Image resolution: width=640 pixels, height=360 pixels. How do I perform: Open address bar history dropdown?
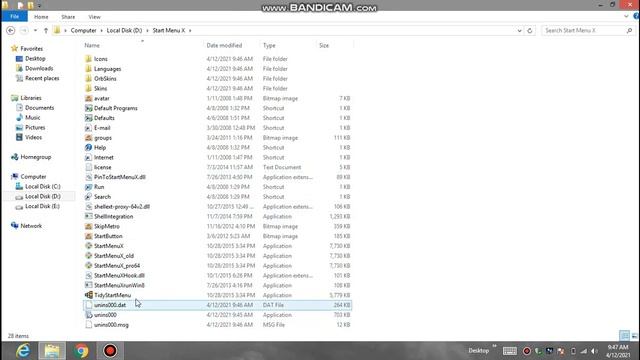tap(519, 31)
